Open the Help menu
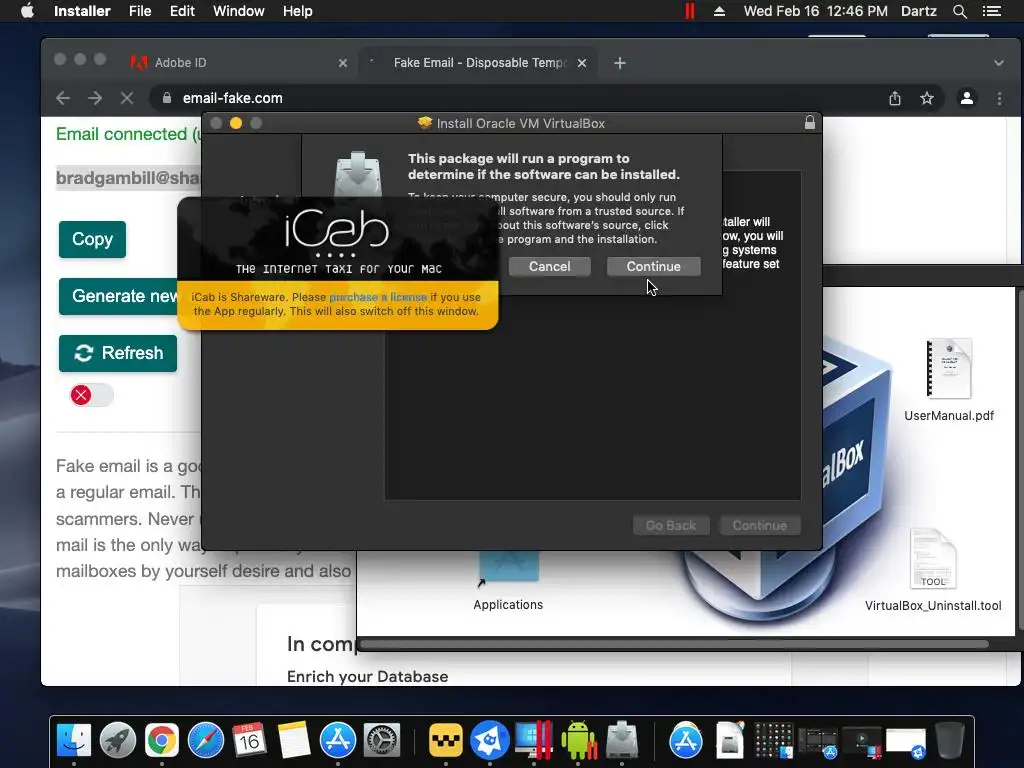 point(298,11)
